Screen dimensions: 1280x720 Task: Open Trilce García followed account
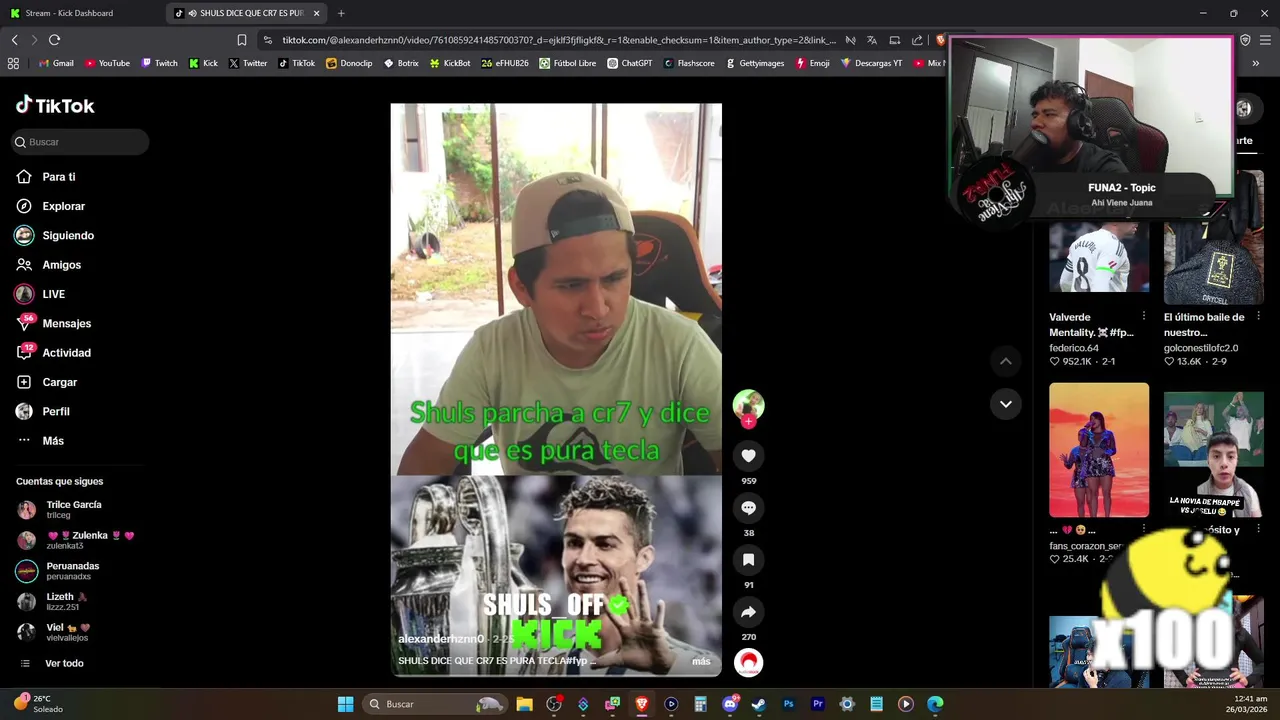(73, 509)
